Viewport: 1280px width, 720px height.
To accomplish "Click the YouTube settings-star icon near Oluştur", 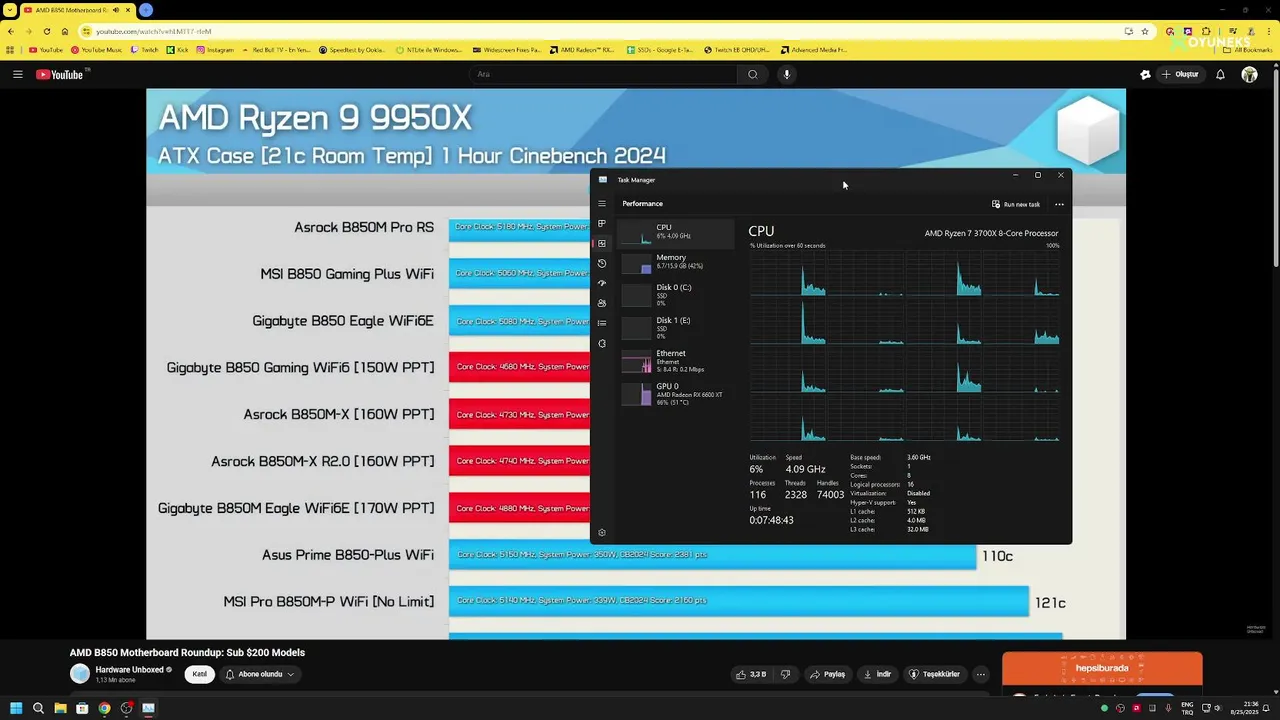I will click(1145, 74).
